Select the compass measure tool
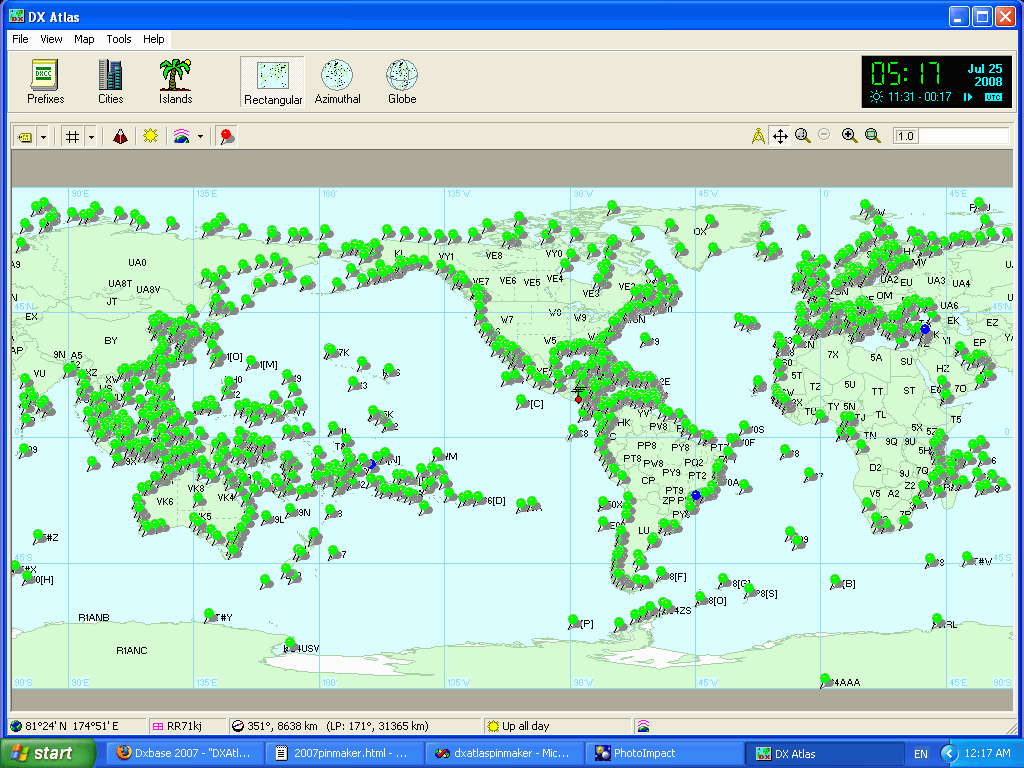1024x768 pixels. pos(758,136)
